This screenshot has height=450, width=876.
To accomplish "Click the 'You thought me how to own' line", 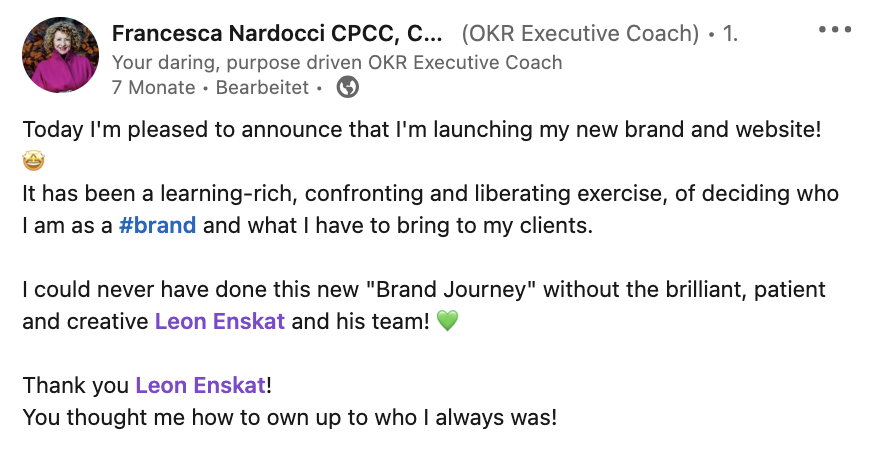I will click(x=289, y=417).
